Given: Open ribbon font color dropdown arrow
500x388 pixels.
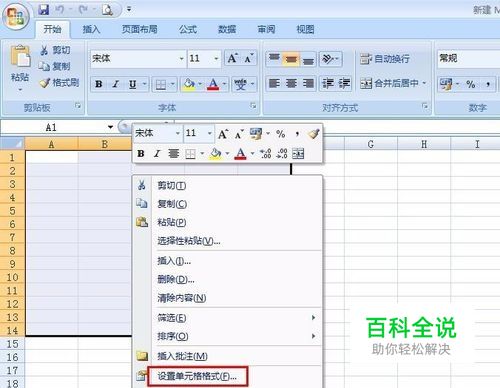Looking at the screenshot, I should 224,84.
